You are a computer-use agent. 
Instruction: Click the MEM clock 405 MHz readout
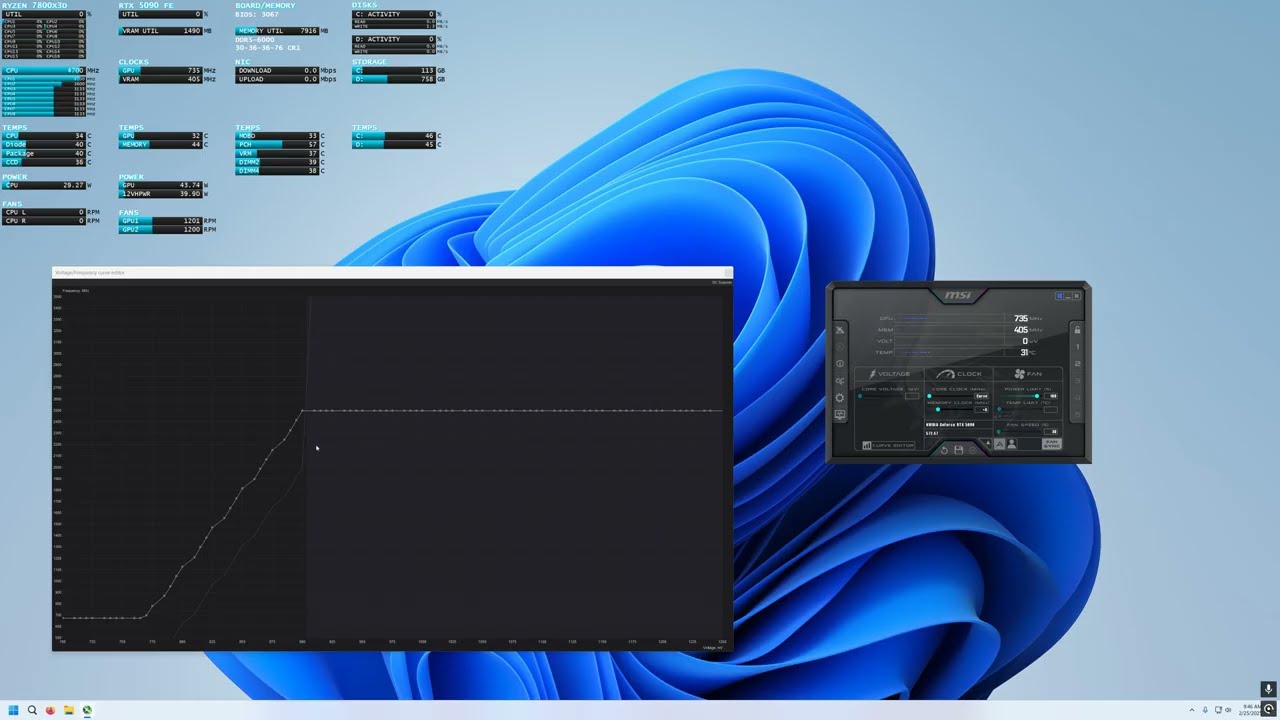pyautogui.click(x=1028, y=329)
